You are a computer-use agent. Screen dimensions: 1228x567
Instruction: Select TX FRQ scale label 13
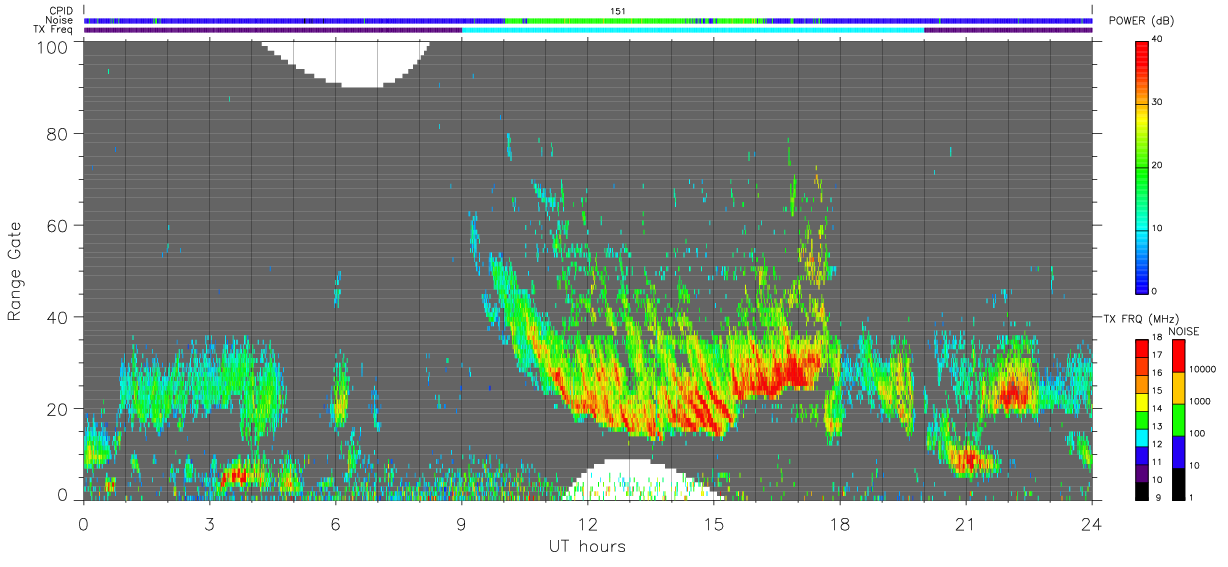coord(1157,427)
